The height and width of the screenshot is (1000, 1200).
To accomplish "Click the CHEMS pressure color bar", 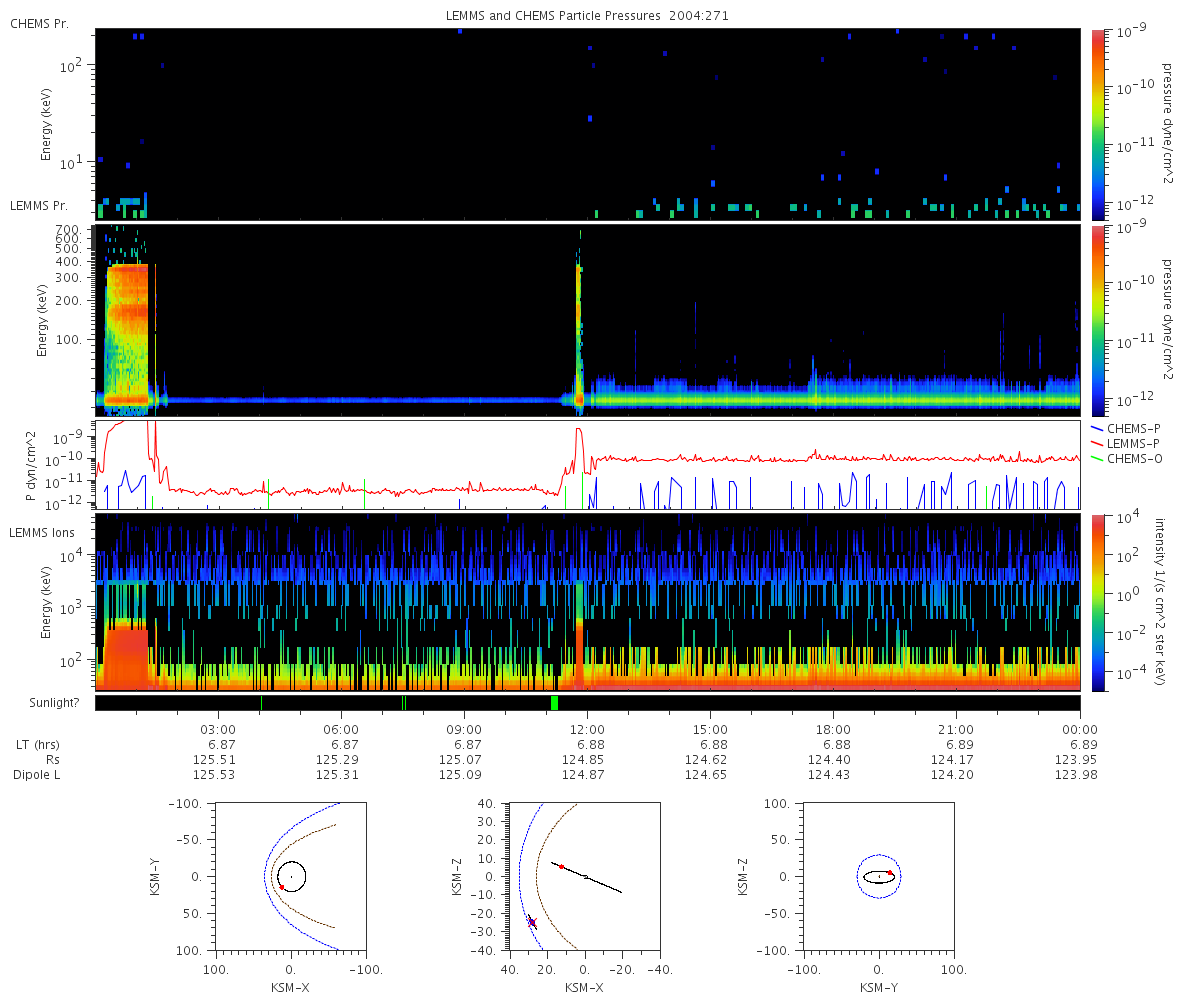I will [x=1097, y=124].
